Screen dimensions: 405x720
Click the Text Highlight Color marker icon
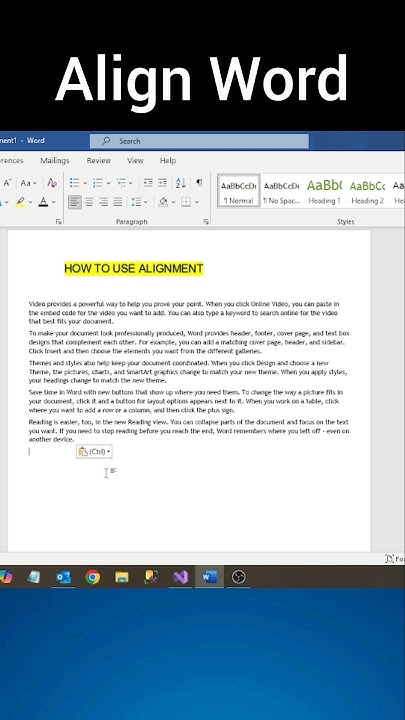tap(20, 202)
